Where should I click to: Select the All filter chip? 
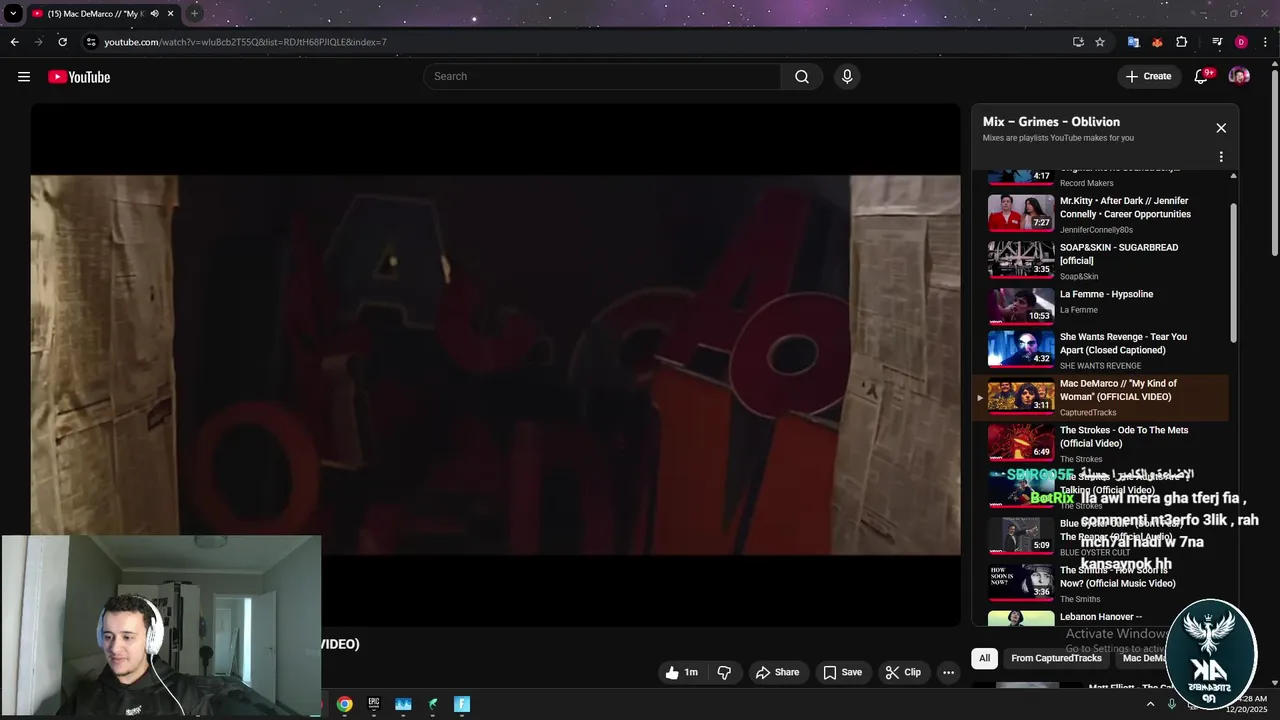pos(984,658)
